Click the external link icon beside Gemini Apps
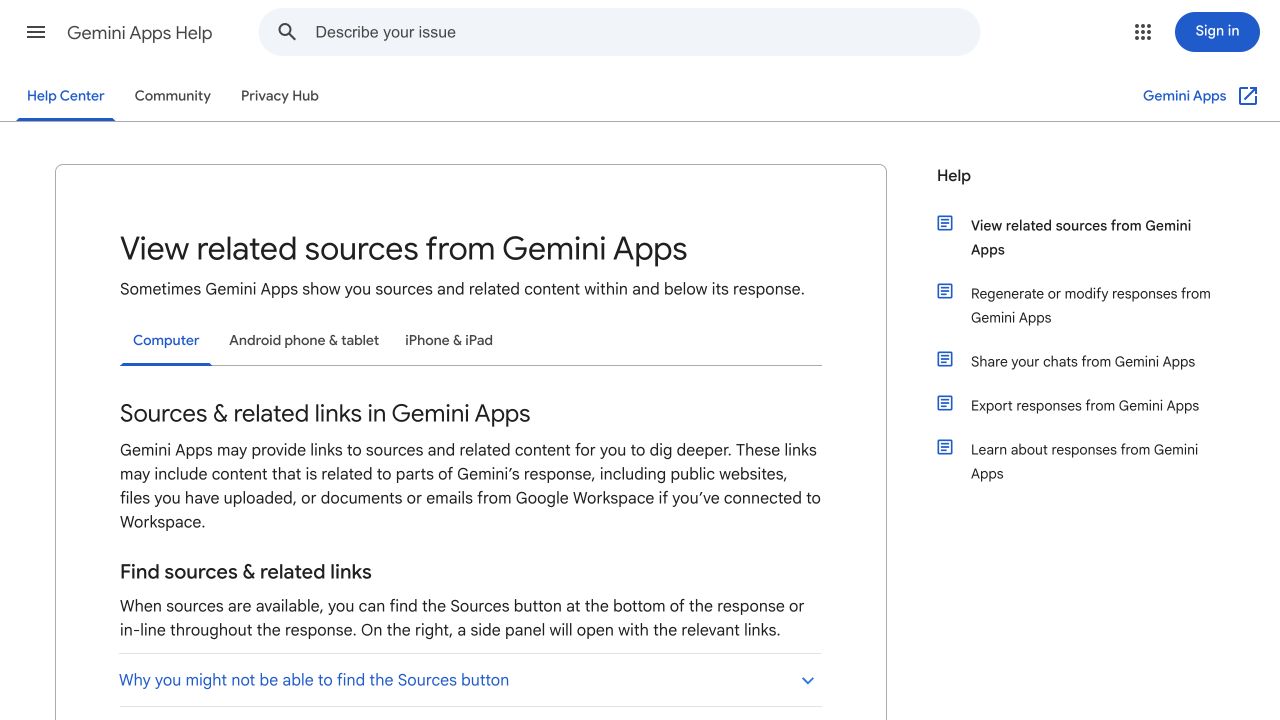Image resolution: width=1280 pixels, height=720 pixels. [1248, 96]
